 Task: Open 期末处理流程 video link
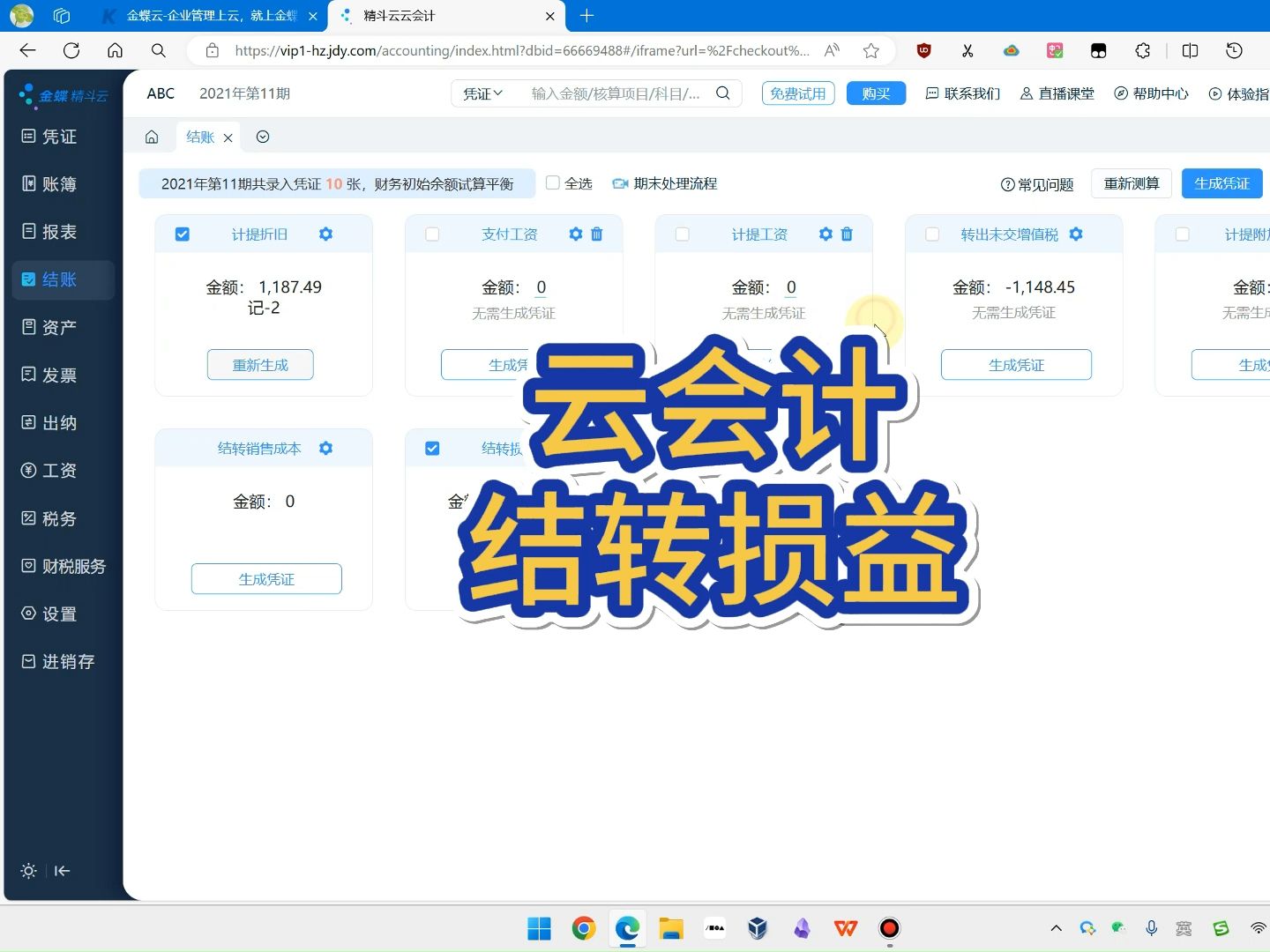664,183
